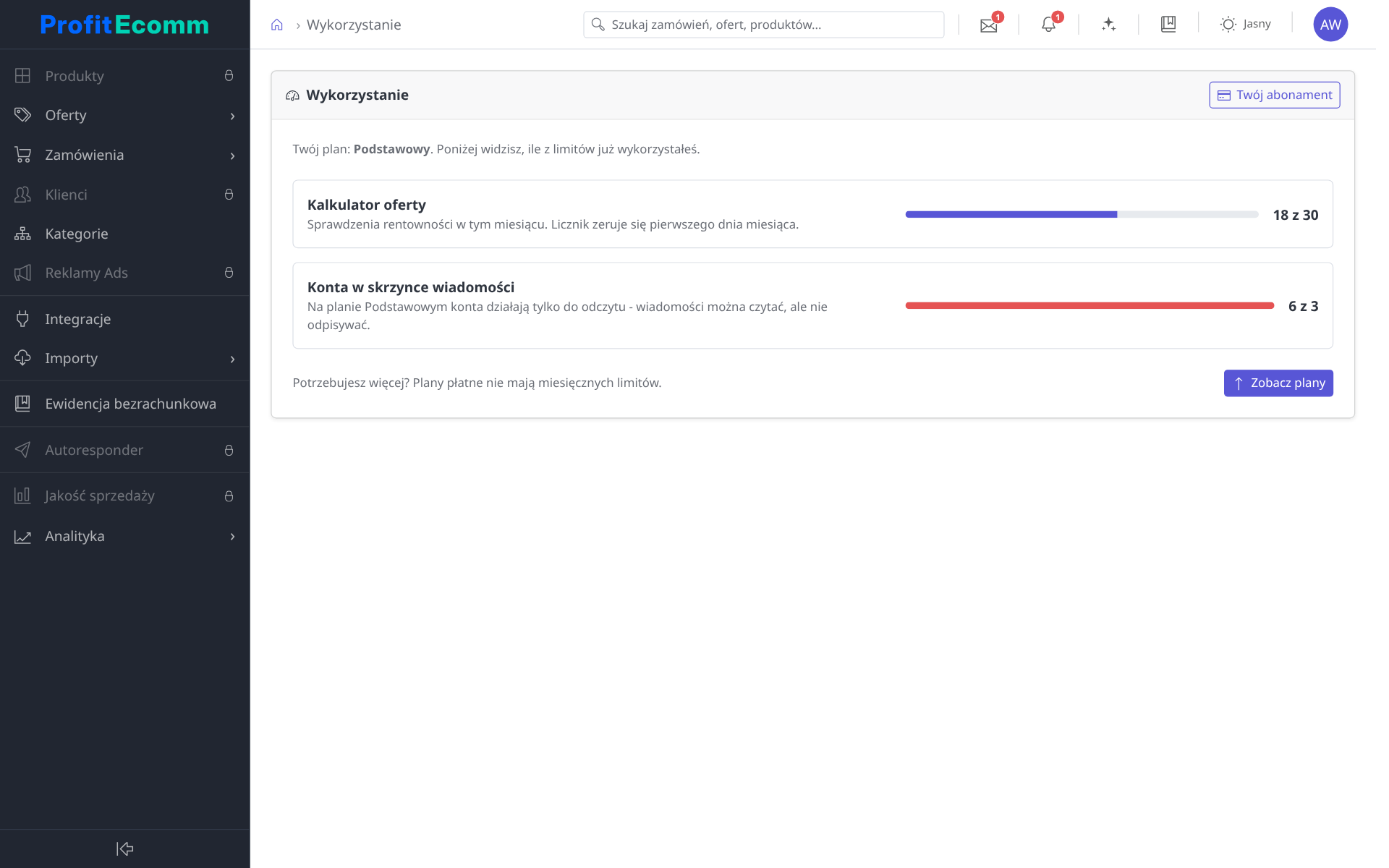Click the red Konta w skrzynce progress bar
1389x868 pixels.
click(x=1089, y=306)
